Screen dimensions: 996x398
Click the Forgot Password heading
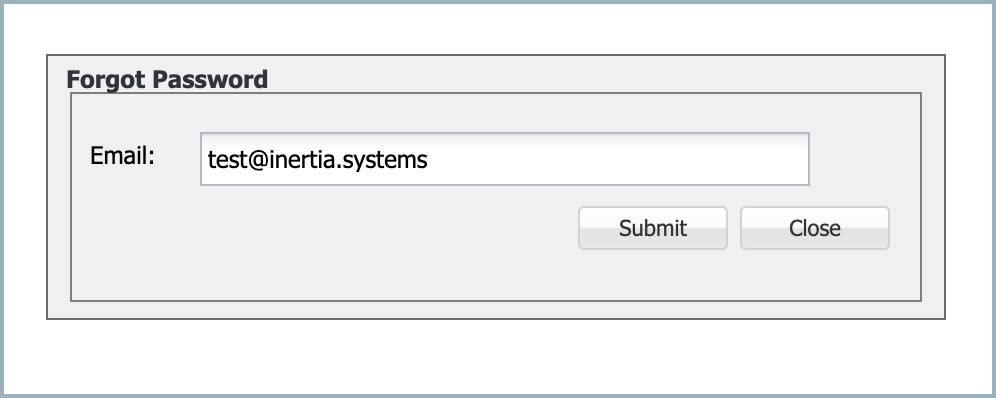pyautogui.click(x=167, y=80)
